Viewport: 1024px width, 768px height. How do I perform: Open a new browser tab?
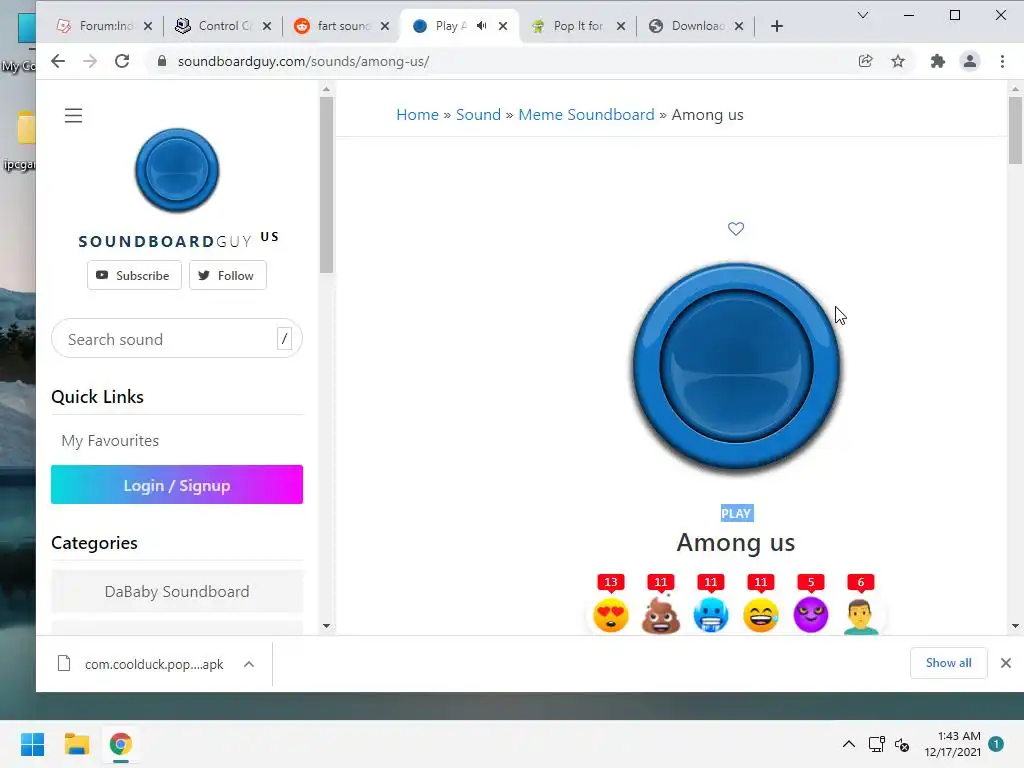[x=776, y=26]
